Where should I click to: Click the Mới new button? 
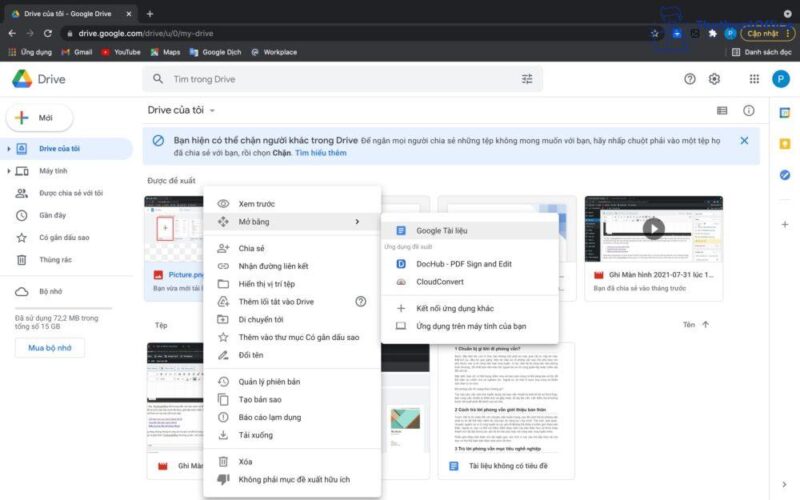(39, 118)
